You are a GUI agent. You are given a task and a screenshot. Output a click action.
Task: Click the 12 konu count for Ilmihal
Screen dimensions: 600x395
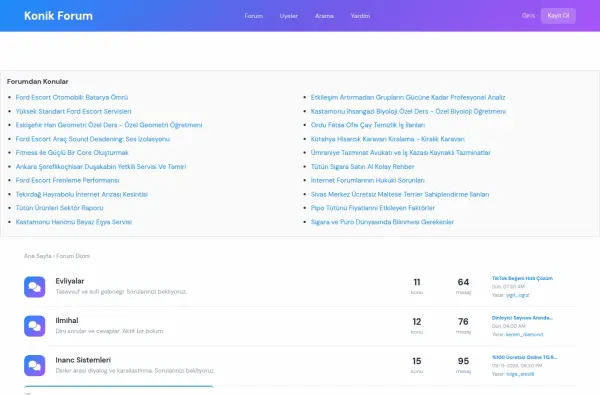[x=417, y=322]
